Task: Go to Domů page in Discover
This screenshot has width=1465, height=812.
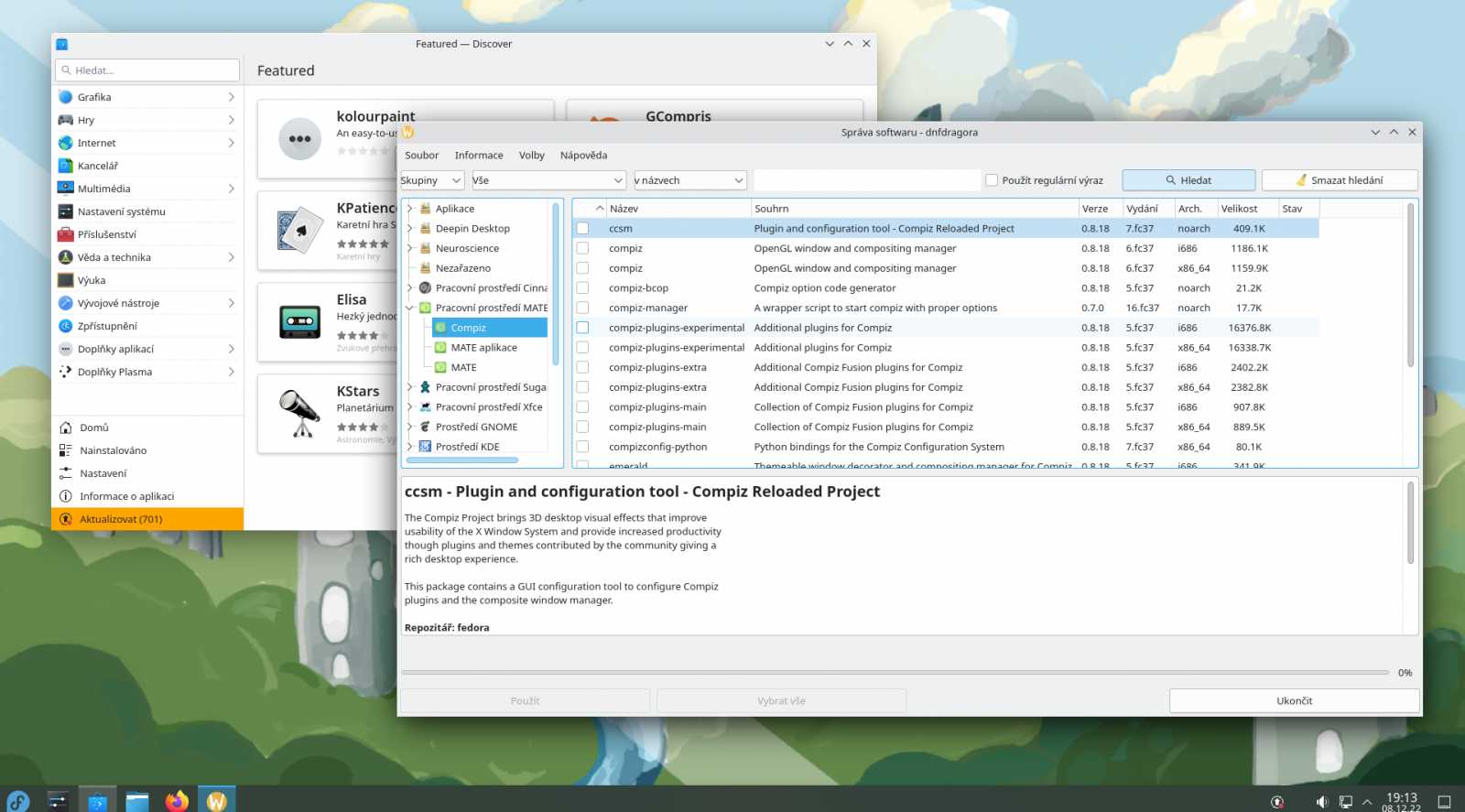Action: click(x=146, y=428)
